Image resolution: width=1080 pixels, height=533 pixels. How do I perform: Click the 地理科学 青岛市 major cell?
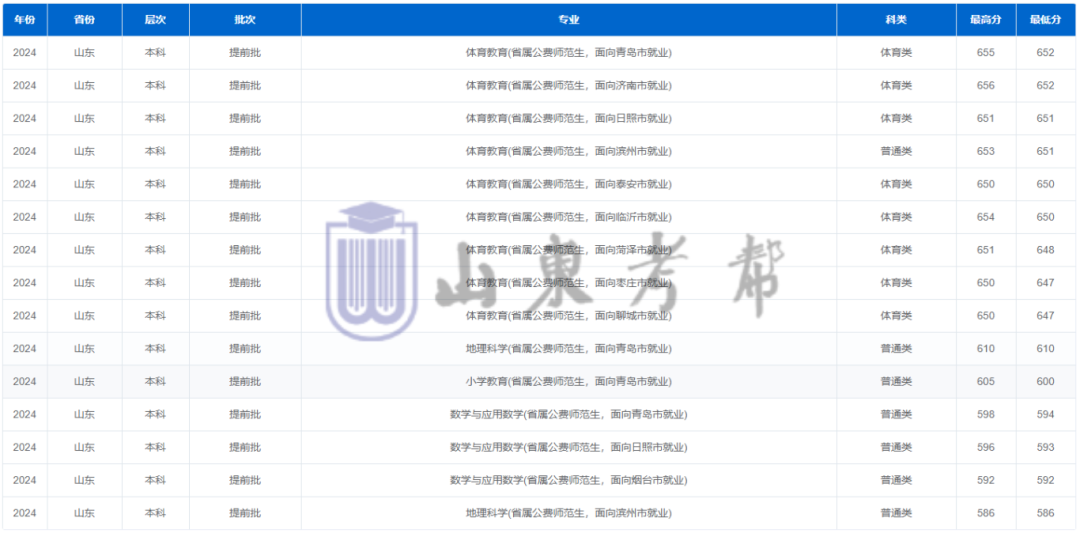pyautogui.click(x=568, y=349)
